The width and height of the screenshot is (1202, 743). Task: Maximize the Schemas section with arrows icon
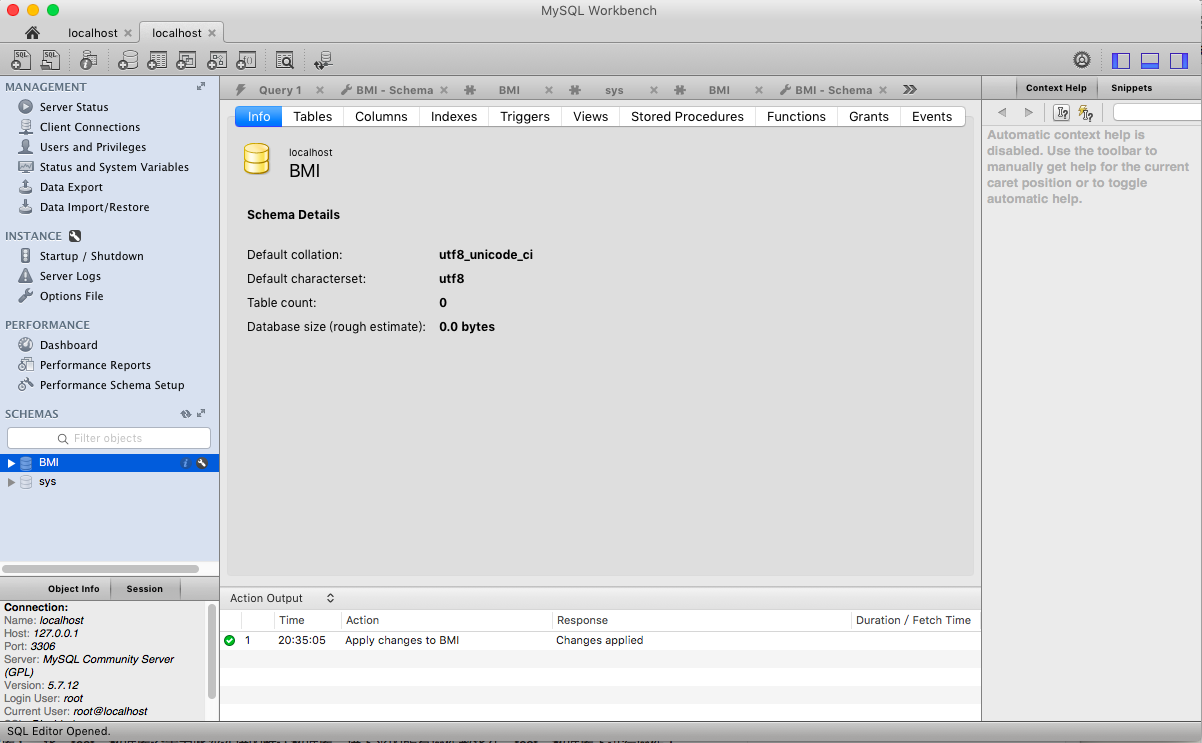tap(201, 414)
